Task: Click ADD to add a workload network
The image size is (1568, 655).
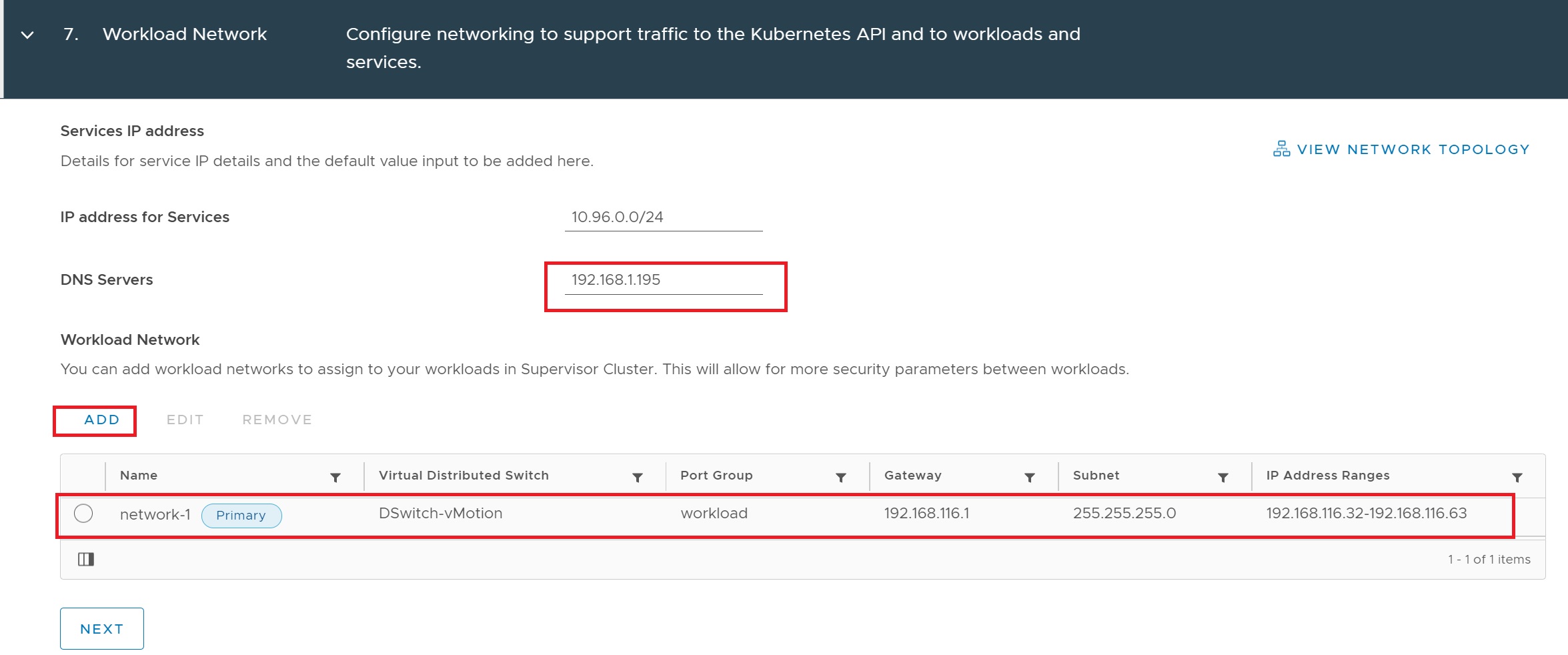Action: (x=101, y=420)
